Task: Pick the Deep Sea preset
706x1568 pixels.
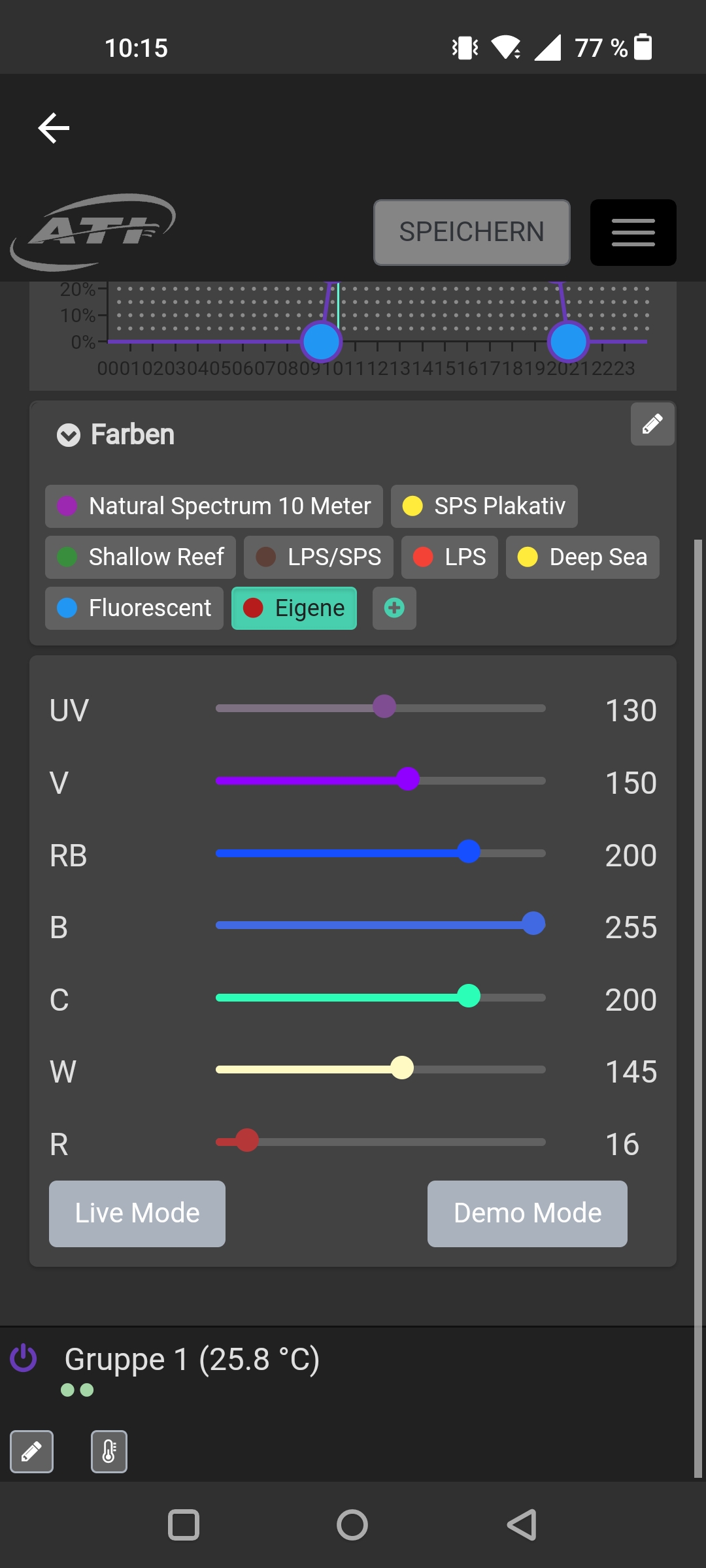Action: [582, 557]
